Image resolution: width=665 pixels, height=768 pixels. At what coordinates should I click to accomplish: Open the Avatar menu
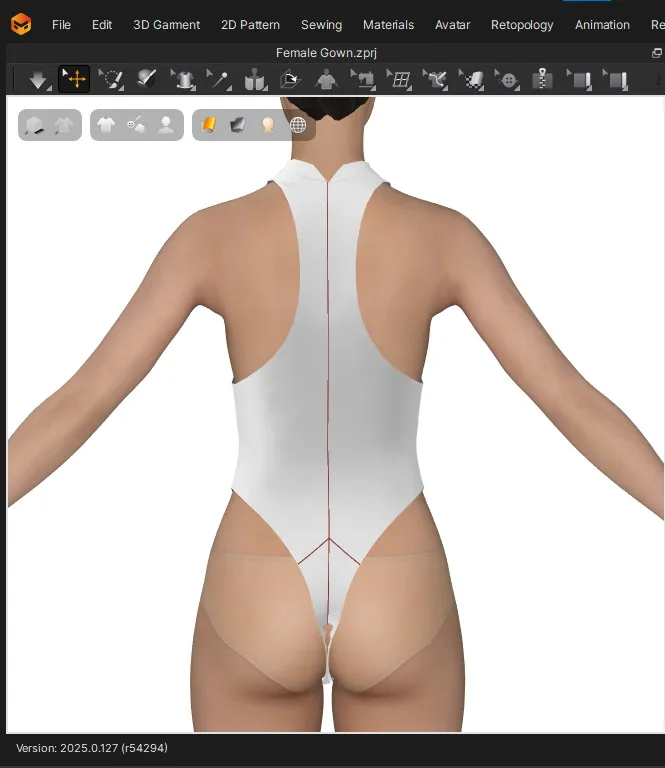(x=452, y=24)
